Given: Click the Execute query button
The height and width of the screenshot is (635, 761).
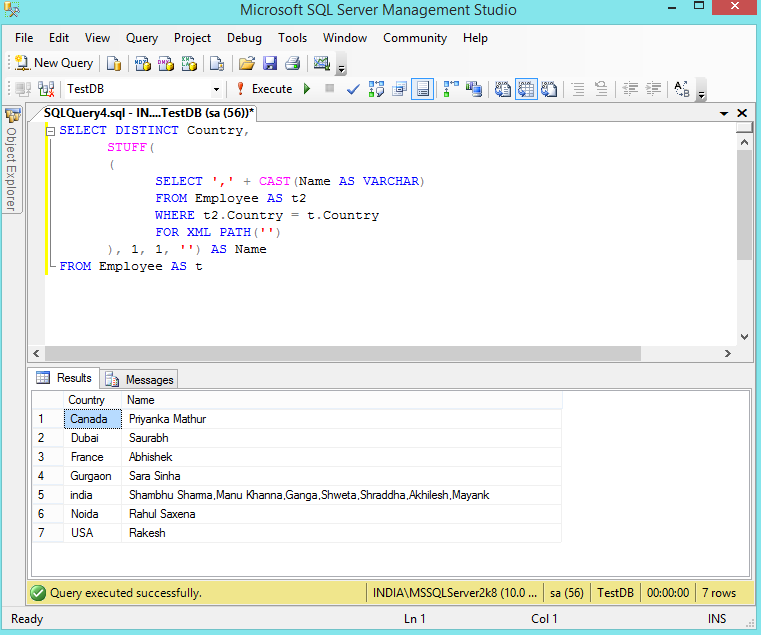Looking at the screenshot, I should coord(264,89).
